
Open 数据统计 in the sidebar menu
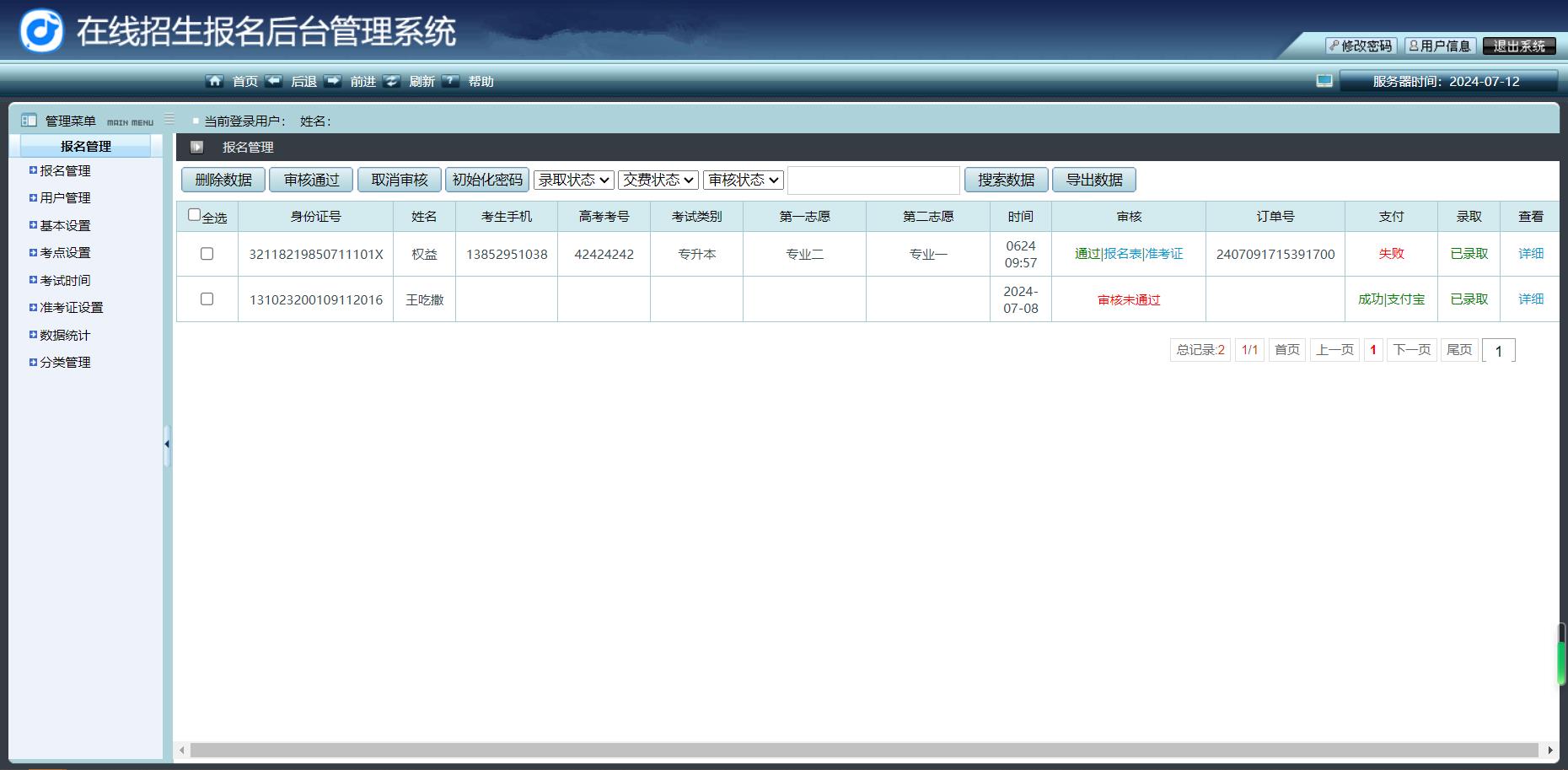click(x=65, y=335)
